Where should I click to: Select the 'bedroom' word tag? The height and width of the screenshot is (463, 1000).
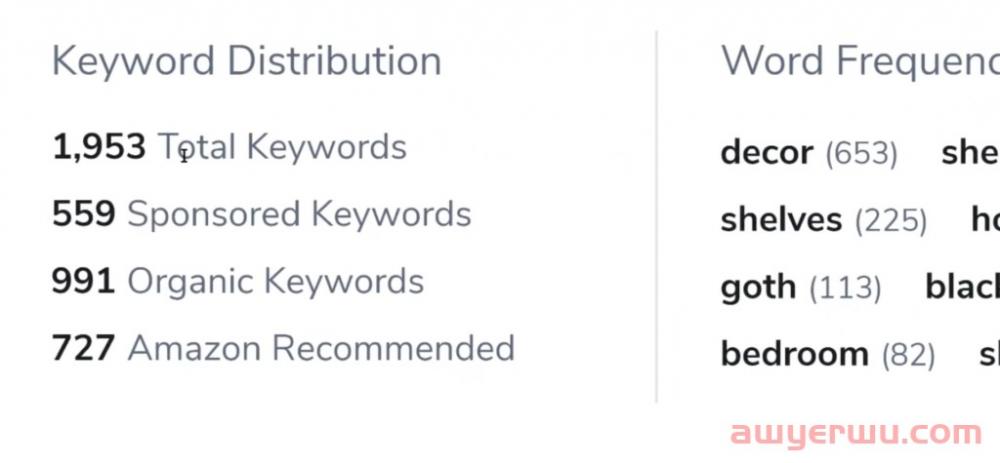795,355
